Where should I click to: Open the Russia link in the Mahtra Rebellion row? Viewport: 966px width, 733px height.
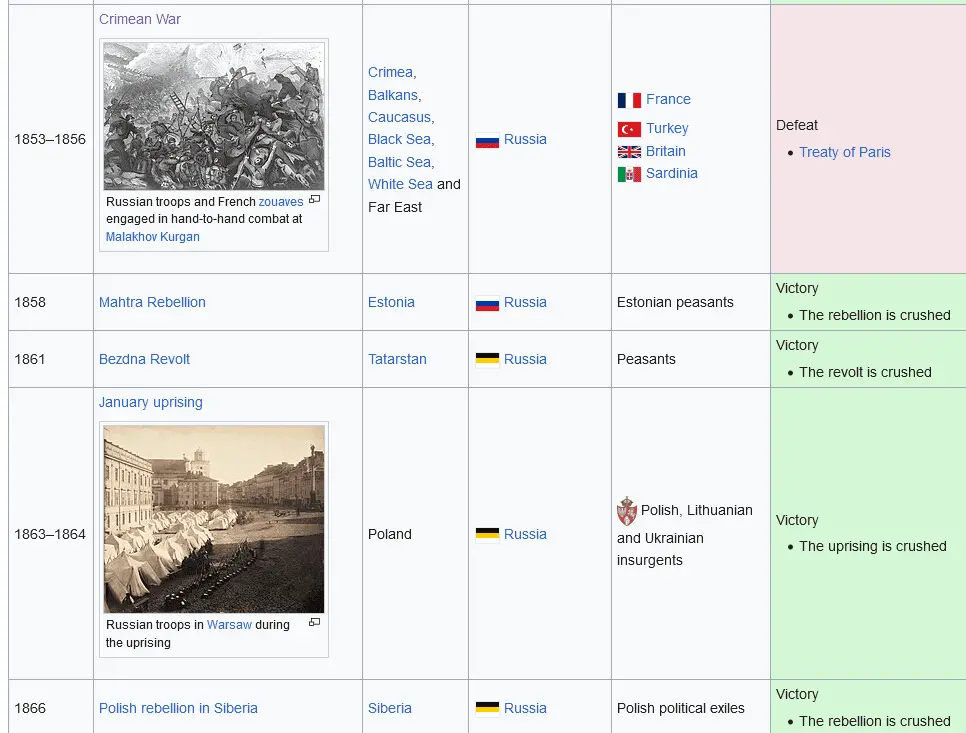526,302
